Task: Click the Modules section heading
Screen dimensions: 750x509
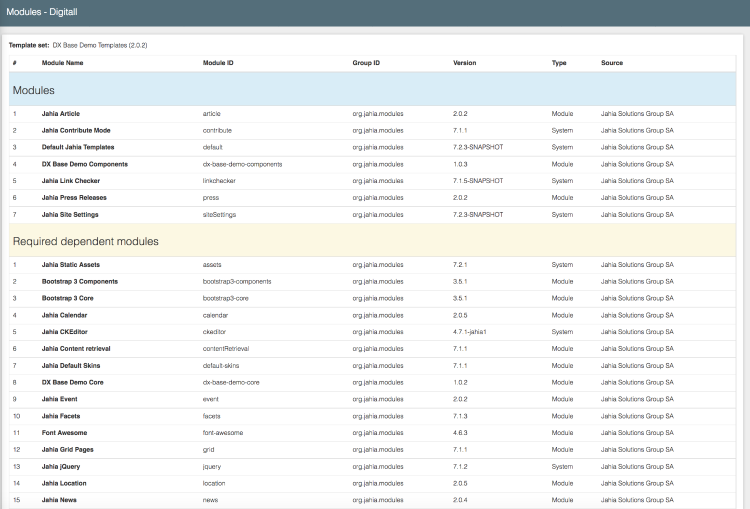Action: point(33,90)
